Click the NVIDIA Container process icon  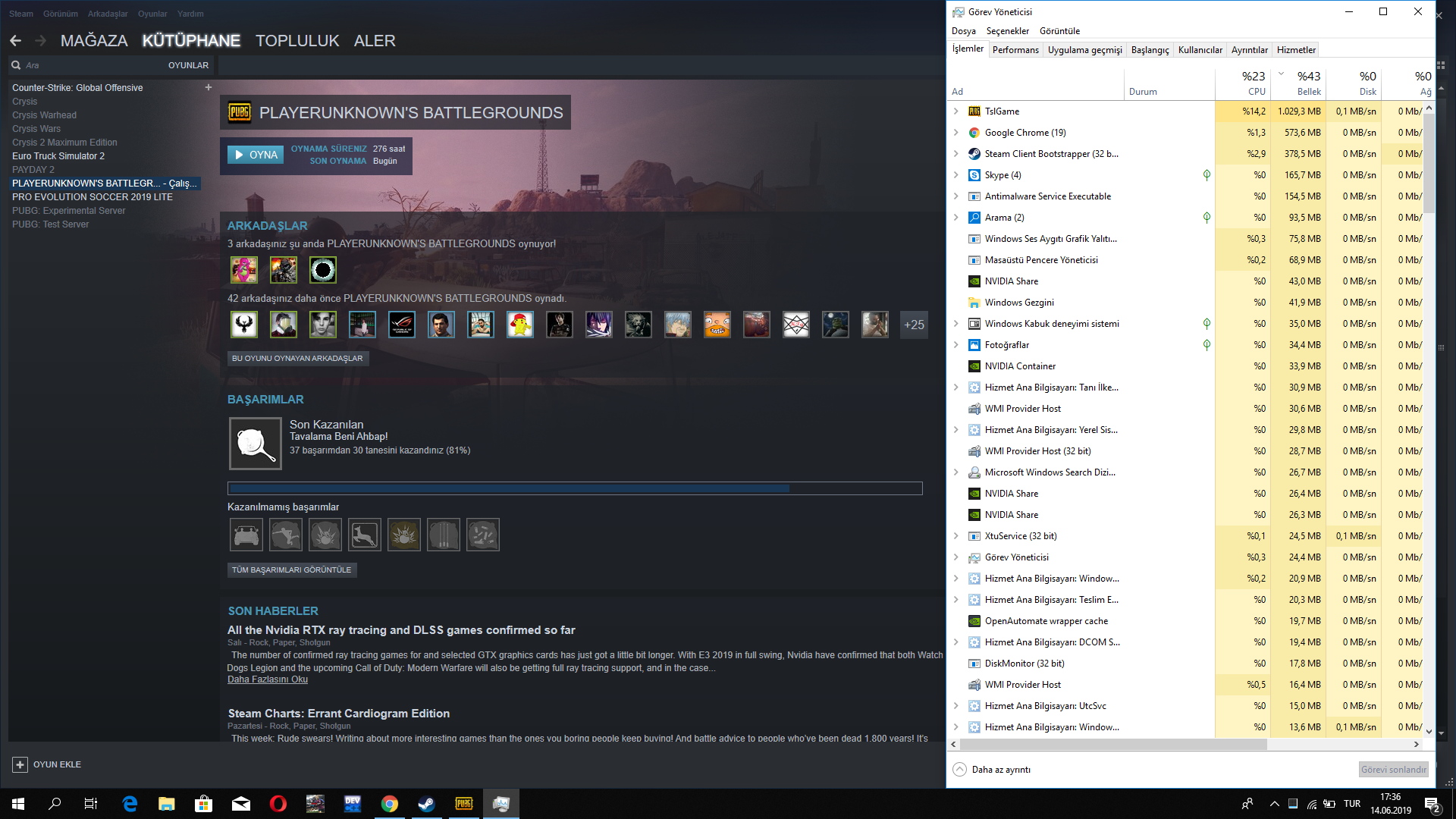tap(974, 366)
